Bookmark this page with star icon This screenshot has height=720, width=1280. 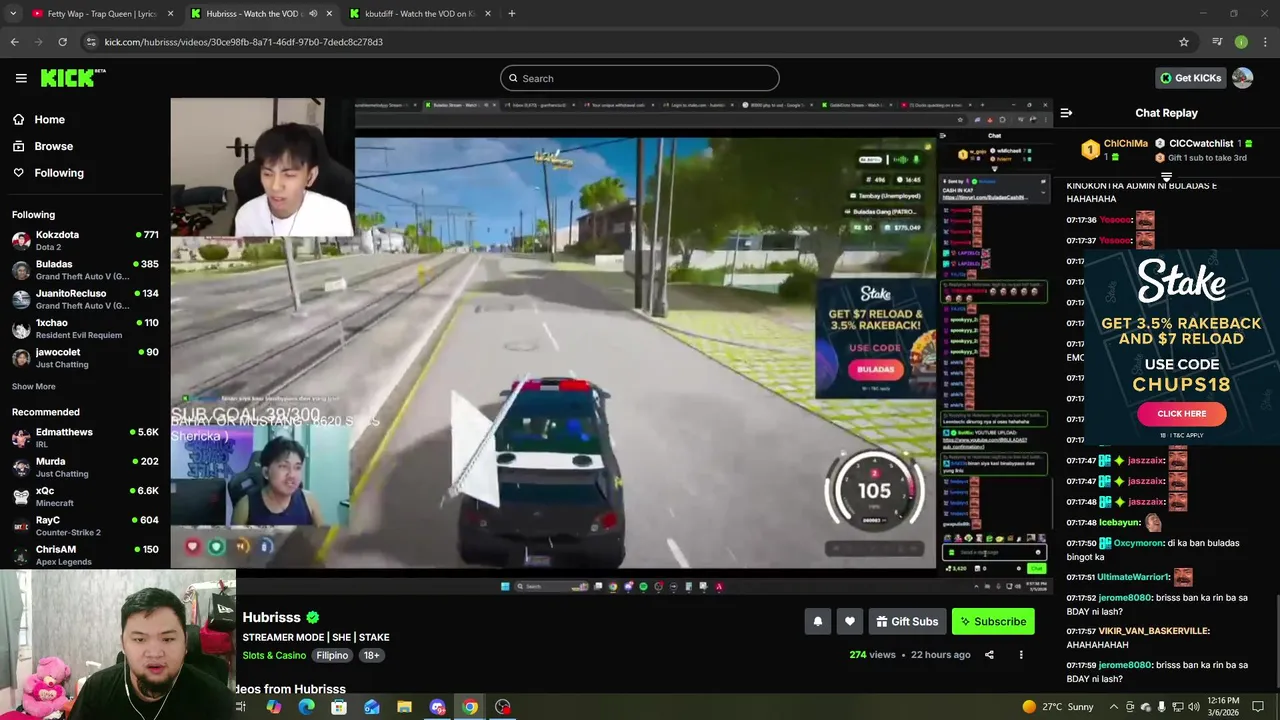(1184, 42)
